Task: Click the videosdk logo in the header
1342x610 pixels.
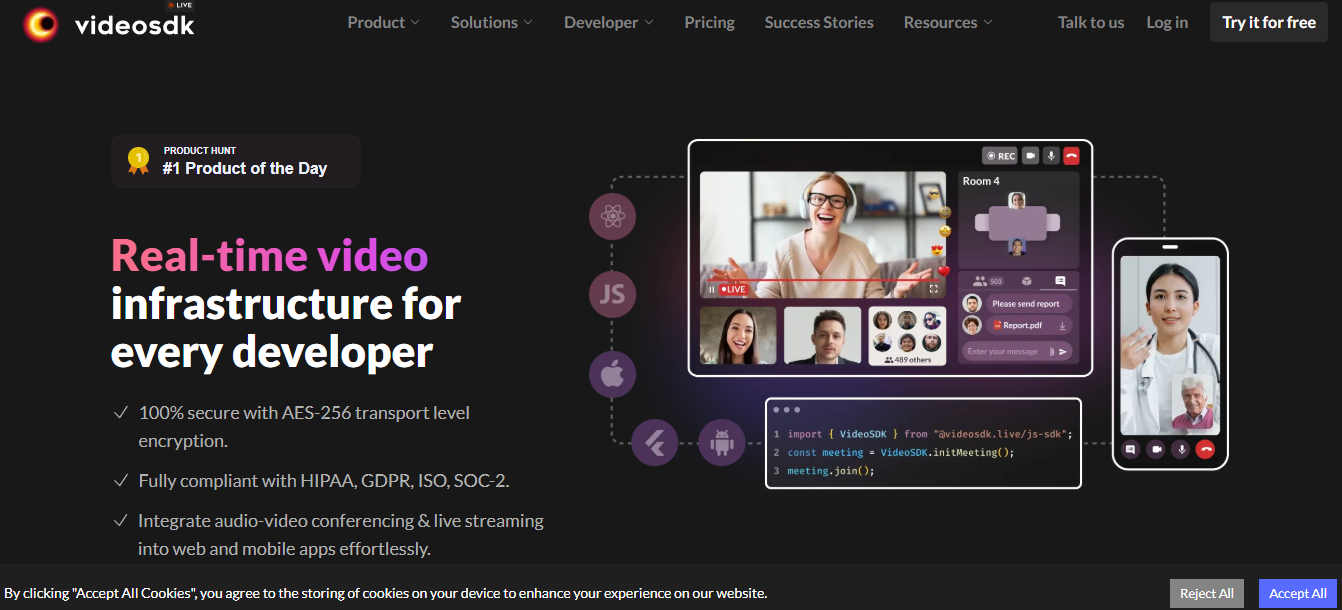Action: click(109, 24)
